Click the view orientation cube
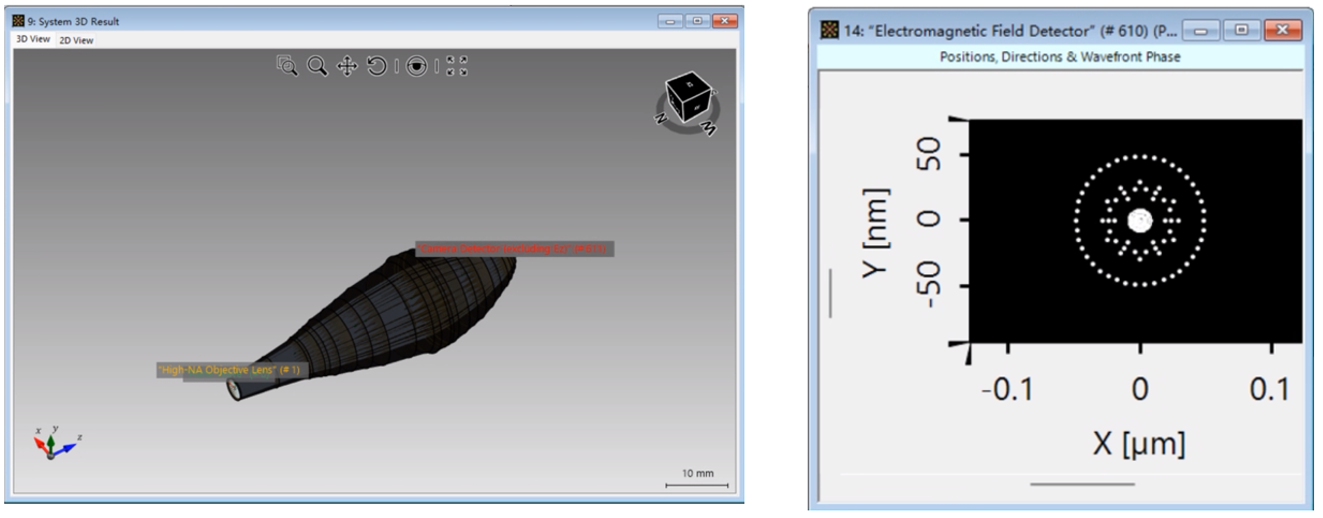The height and width of the screenshot is (518, 1323). (x=688, y=98)
